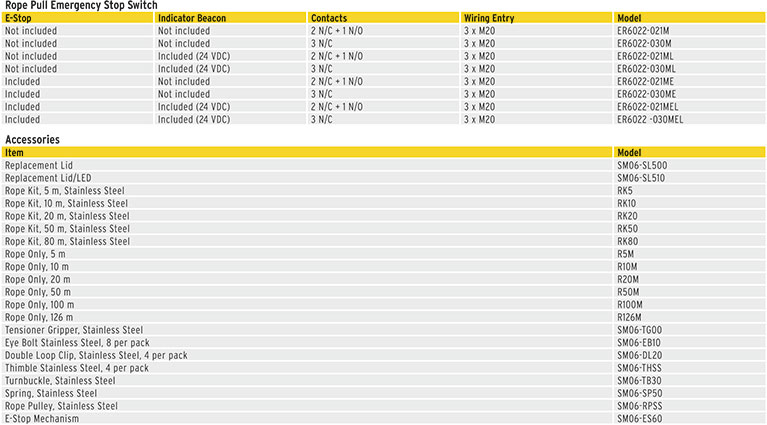The height and width of the screenshot is (425, 767).
Task: Select model ER6022-021M cell
Action: click(x=644, y=31)
